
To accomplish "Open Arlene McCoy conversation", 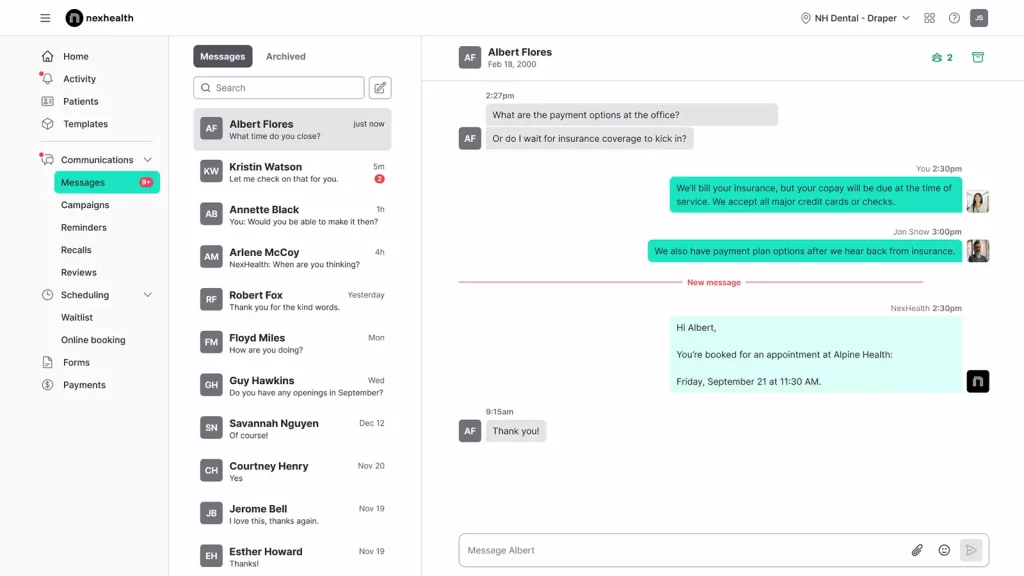I will pos(292,257).
